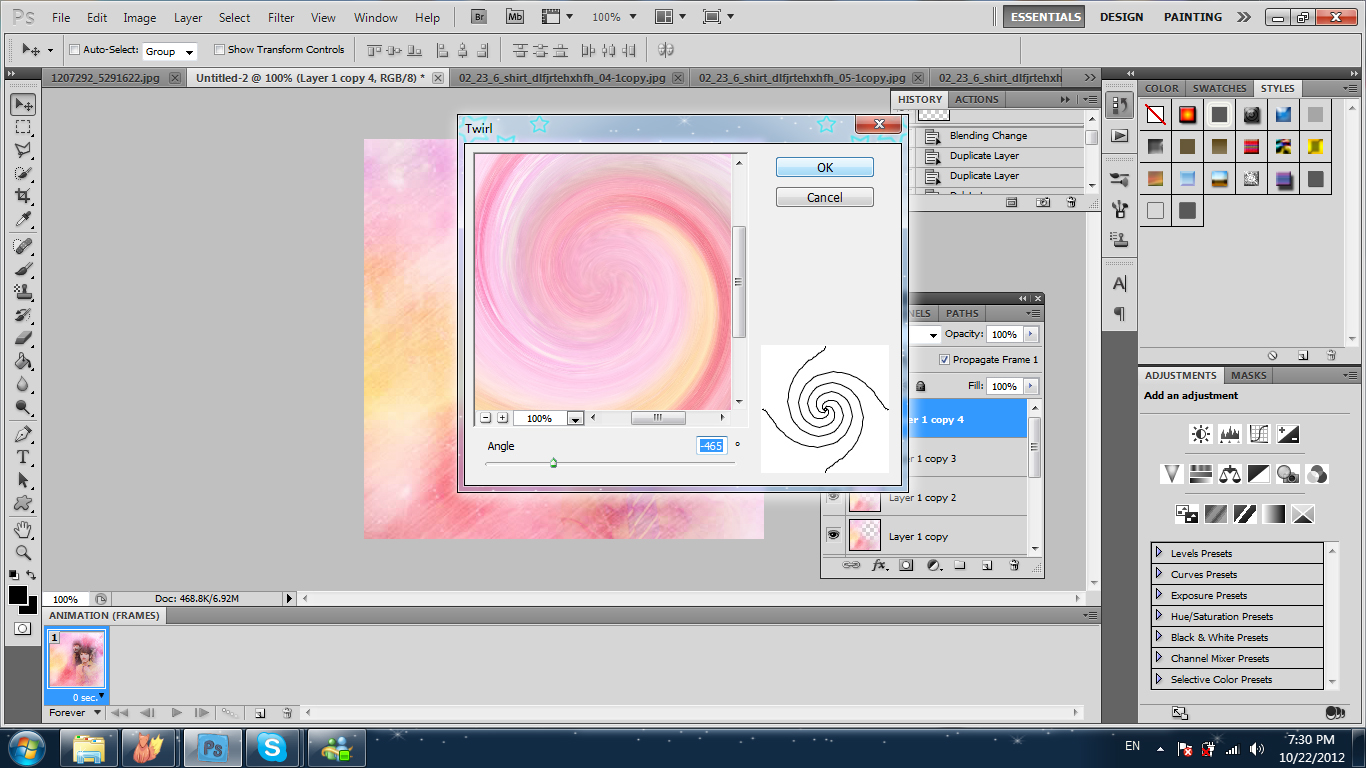1366x768 pixels.
Task: Select the Hand tool
Action: point(23,529)
